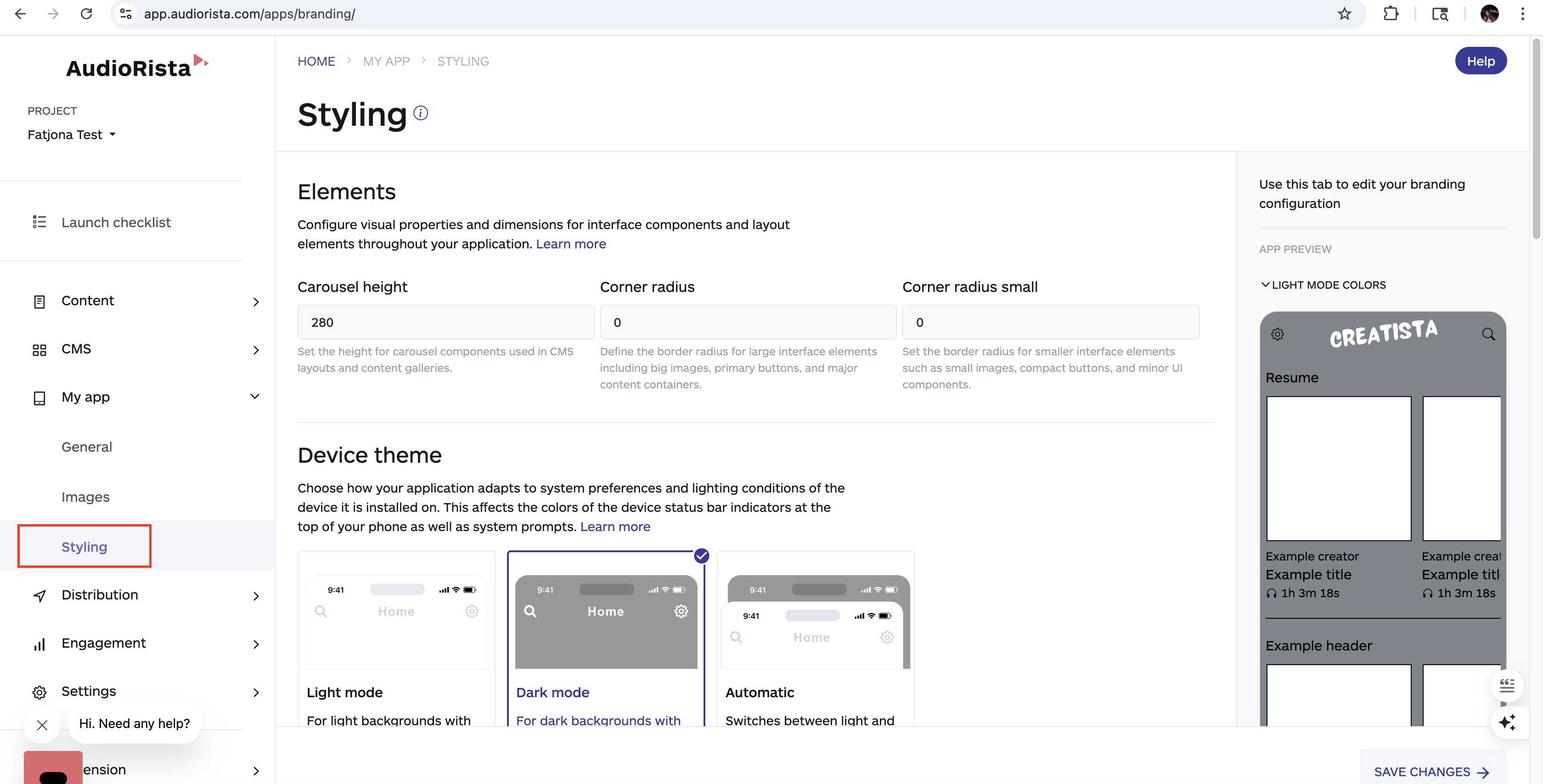Open the info icon next to Styling heading
Image resolution: width=1543 pixels, height=784 pixels.
coord(420,112)
